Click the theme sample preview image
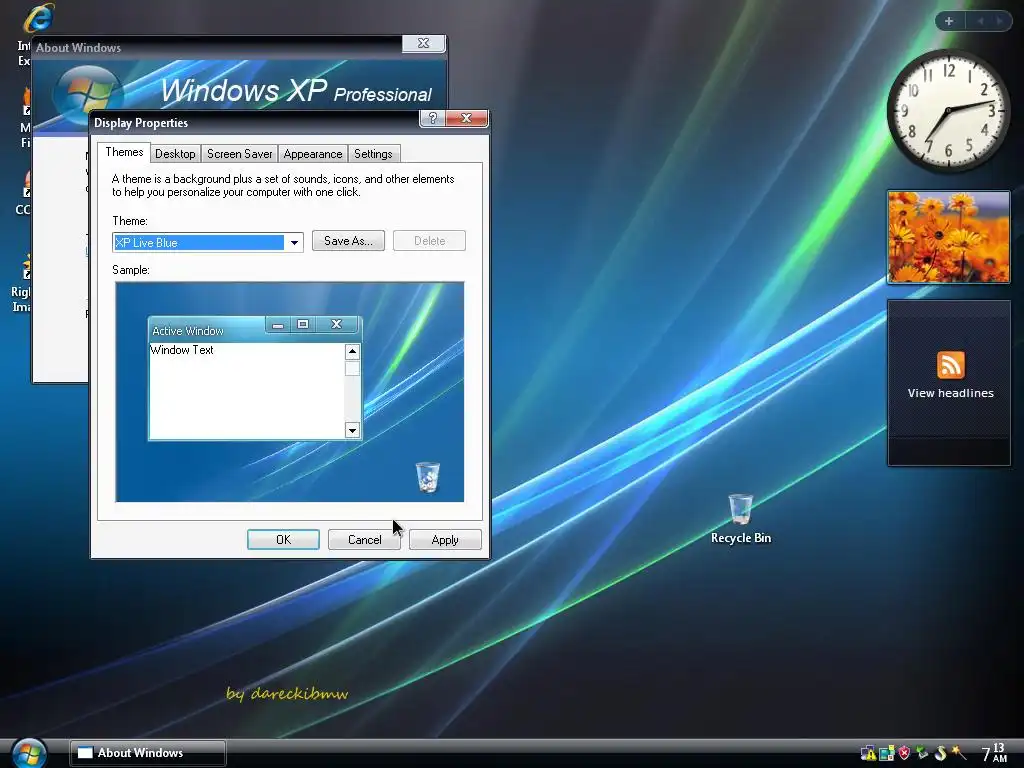The height and width of the screenshot is (768, 1024). 289,392
